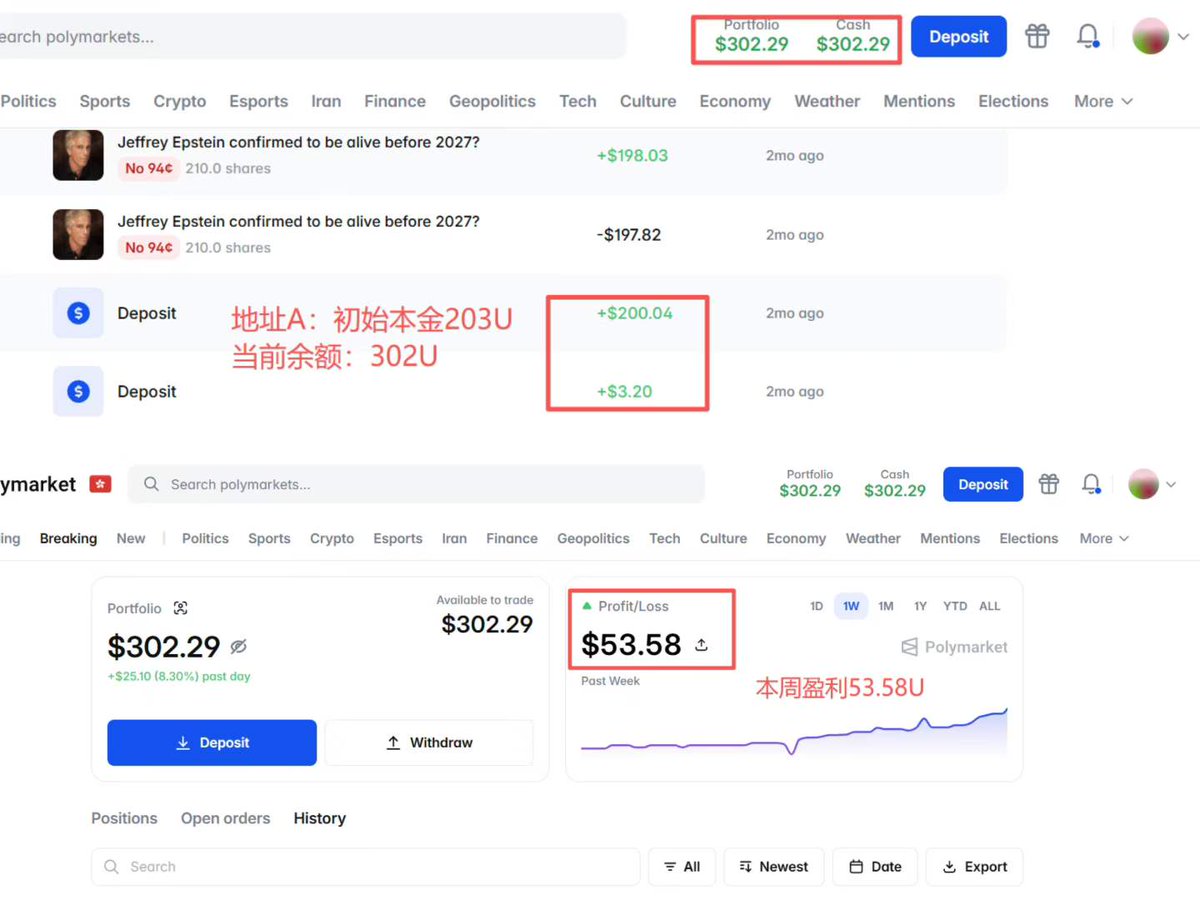The height and width of the screenshot is (900, 1200).
Task: Switch to the Positions tab
Action: point(124,818)
